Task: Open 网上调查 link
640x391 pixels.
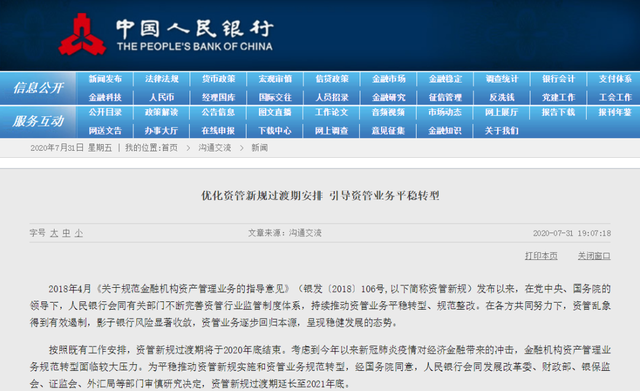Action: click(332, 131)
